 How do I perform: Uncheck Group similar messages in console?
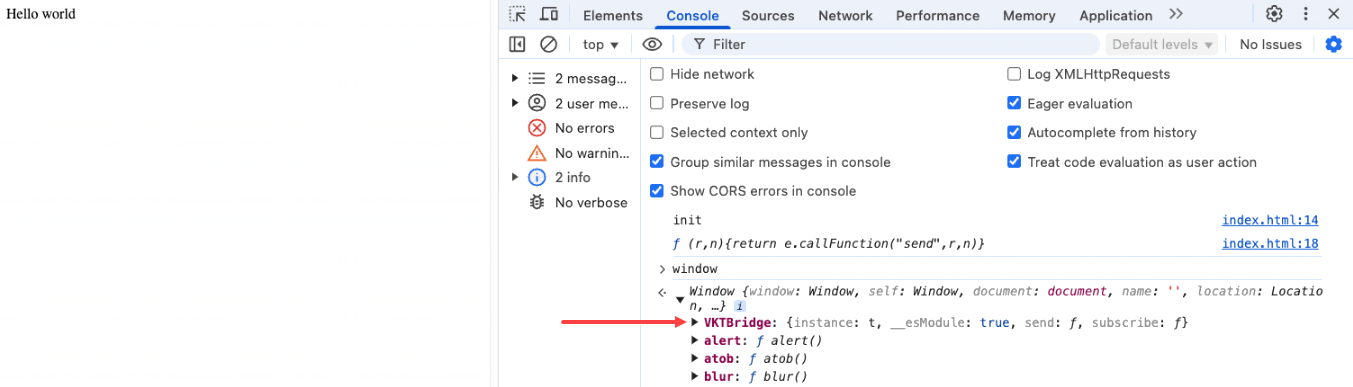click(x=657, y=162)
